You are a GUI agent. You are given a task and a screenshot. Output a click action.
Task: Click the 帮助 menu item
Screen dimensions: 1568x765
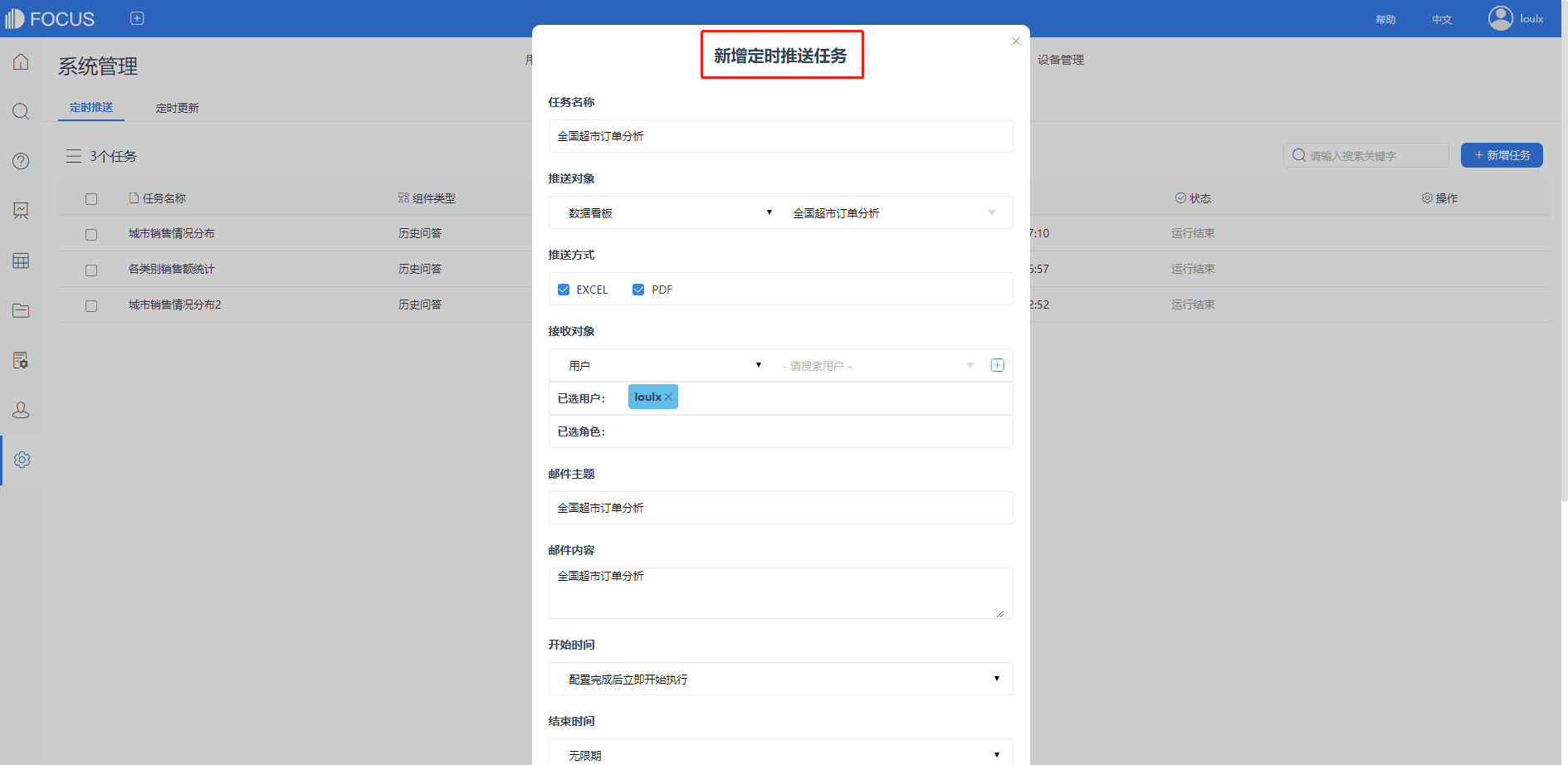pyautogui.click(x=1385, y=19)
